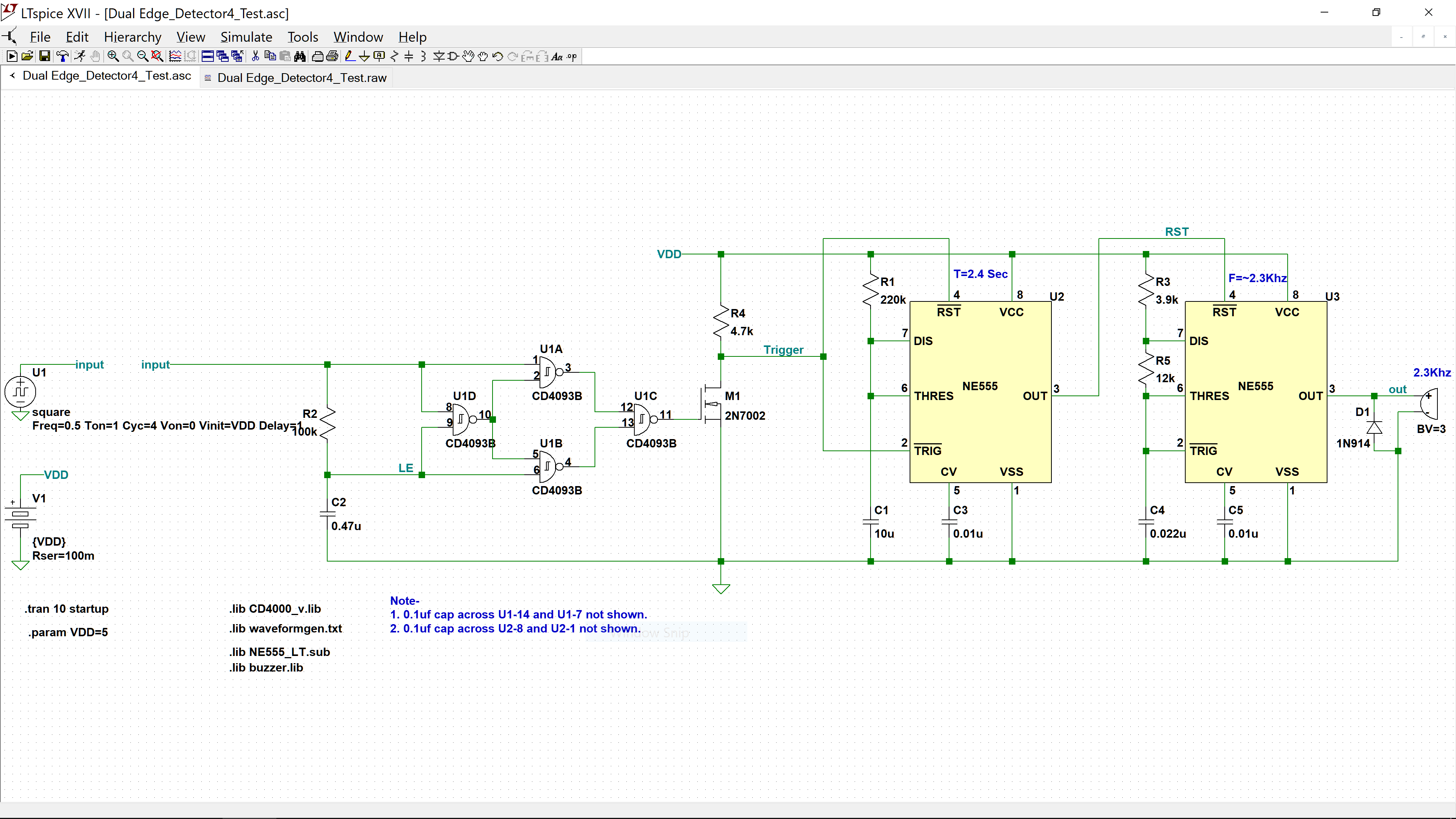
Task: Click the .tran 10 startup directive
Action: (66, 609)
